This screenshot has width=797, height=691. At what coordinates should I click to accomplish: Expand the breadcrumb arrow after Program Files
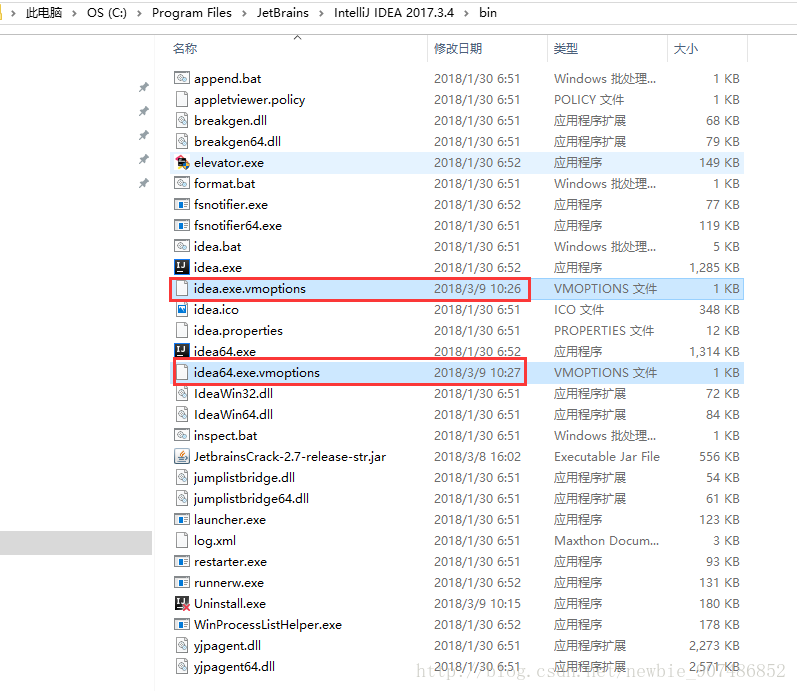coord(244,13)
